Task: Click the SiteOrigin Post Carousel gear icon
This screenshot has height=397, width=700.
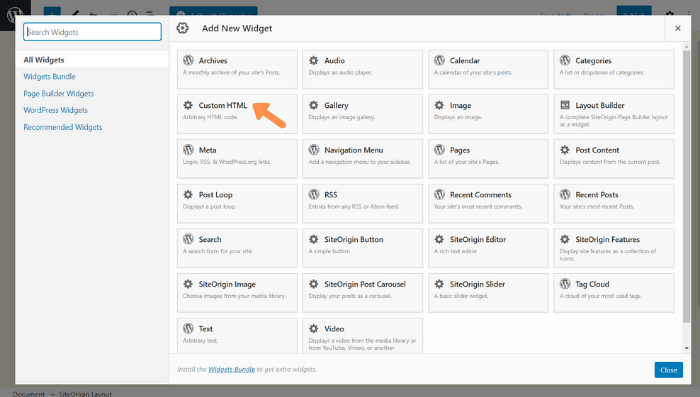Action: tap(314, 284)
